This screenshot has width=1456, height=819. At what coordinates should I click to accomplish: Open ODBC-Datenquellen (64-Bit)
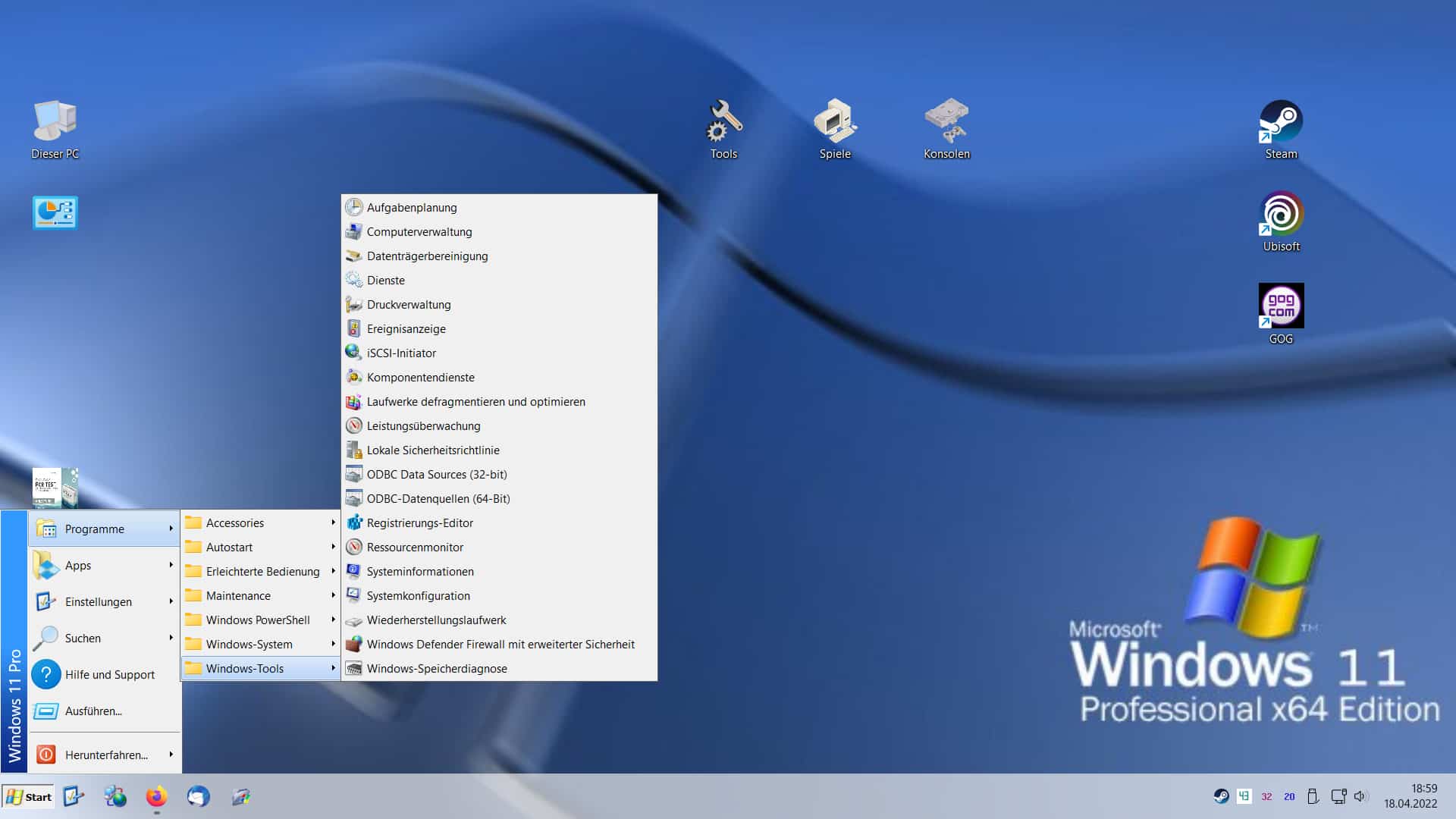click(499, 498)
